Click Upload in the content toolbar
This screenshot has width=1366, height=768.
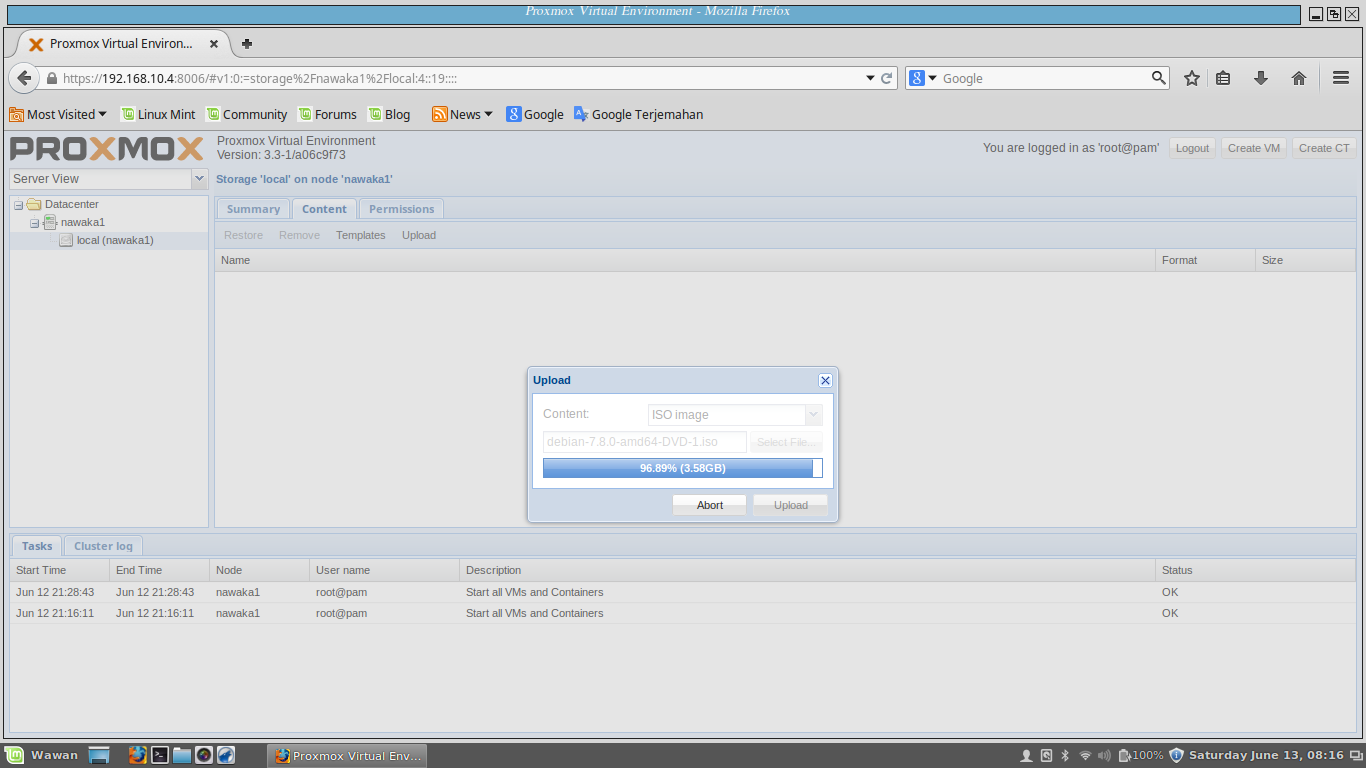pos(419,235)
